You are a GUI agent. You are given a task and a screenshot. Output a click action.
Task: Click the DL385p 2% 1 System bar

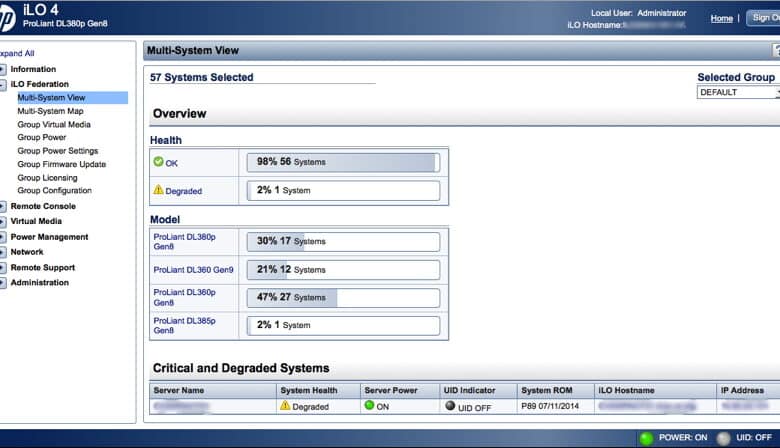click(x=343, y=326)
